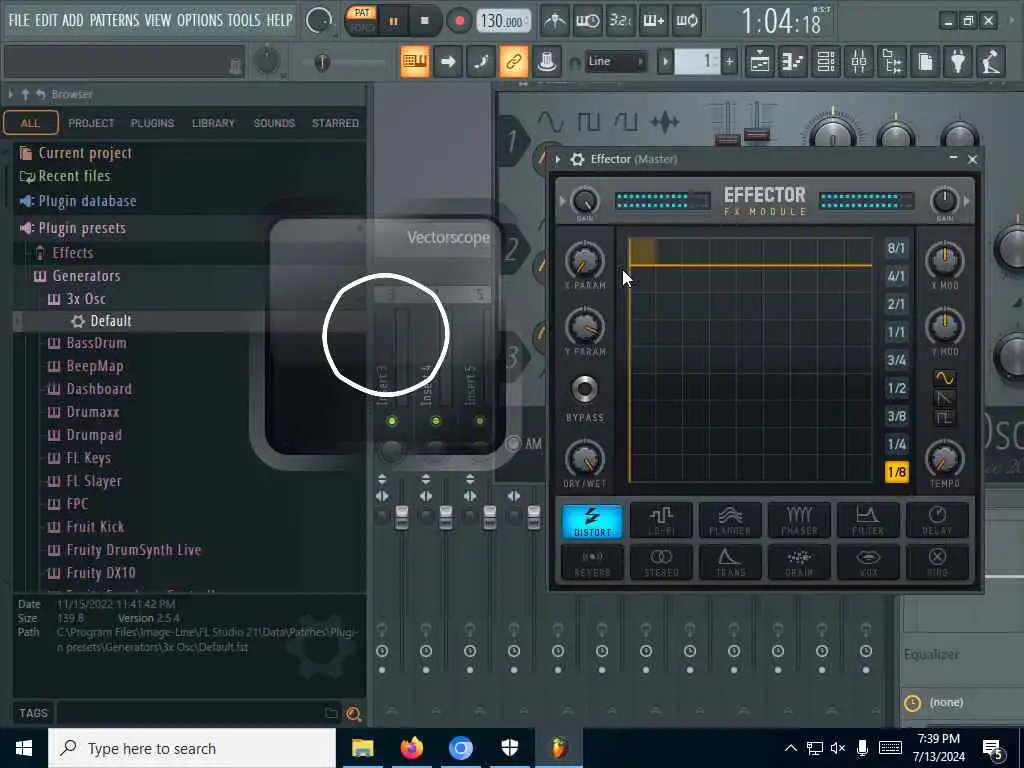
Task: Click the record button
Action: [x=459, y=21]
